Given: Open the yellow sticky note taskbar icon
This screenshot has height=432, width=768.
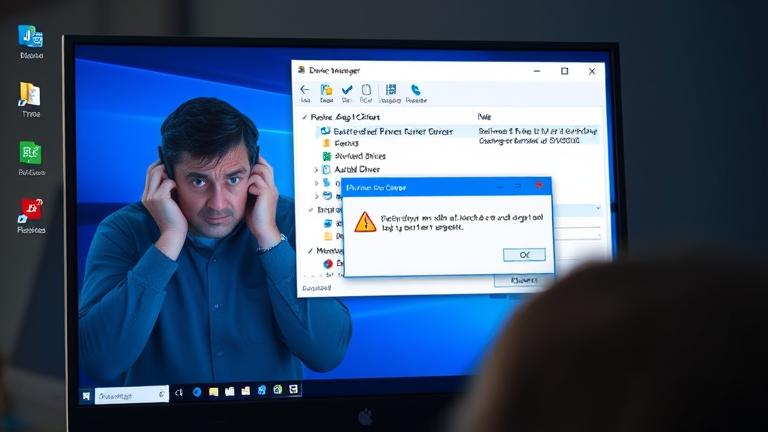Looking at the screenshot, I should 214,392.
